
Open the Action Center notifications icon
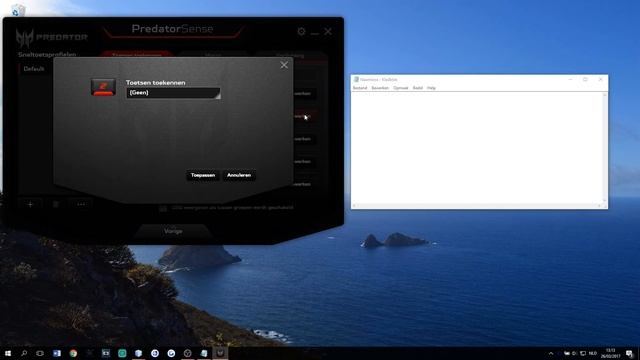(x=629, y=353)
